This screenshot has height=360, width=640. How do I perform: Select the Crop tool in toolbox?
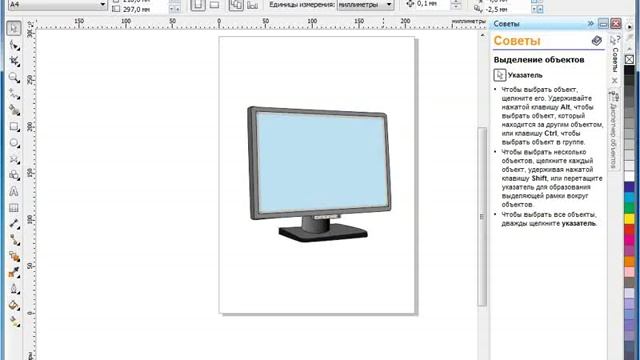14,62
